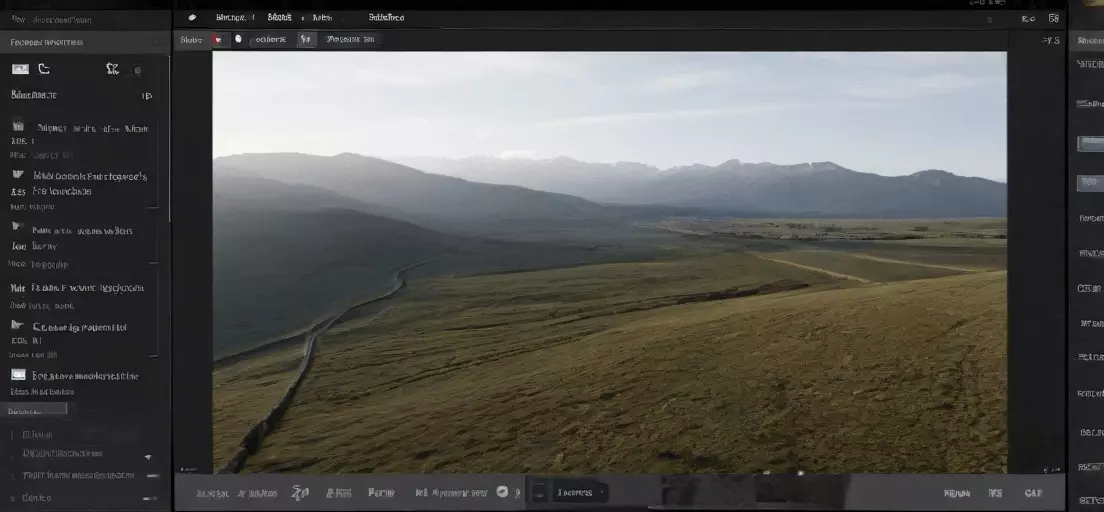Open the dark square thumbnail in bottom toolbar
Viewport: 1104px width, 512px height.
click(x=538, y=492)
